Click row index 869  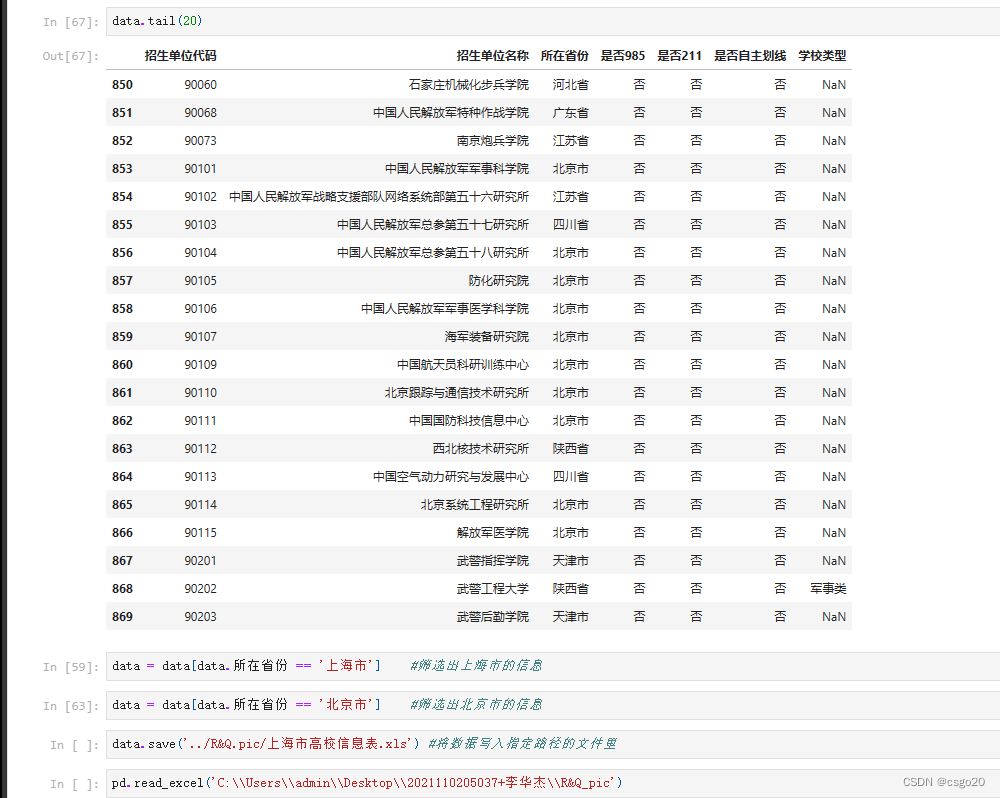coord(122,617)
